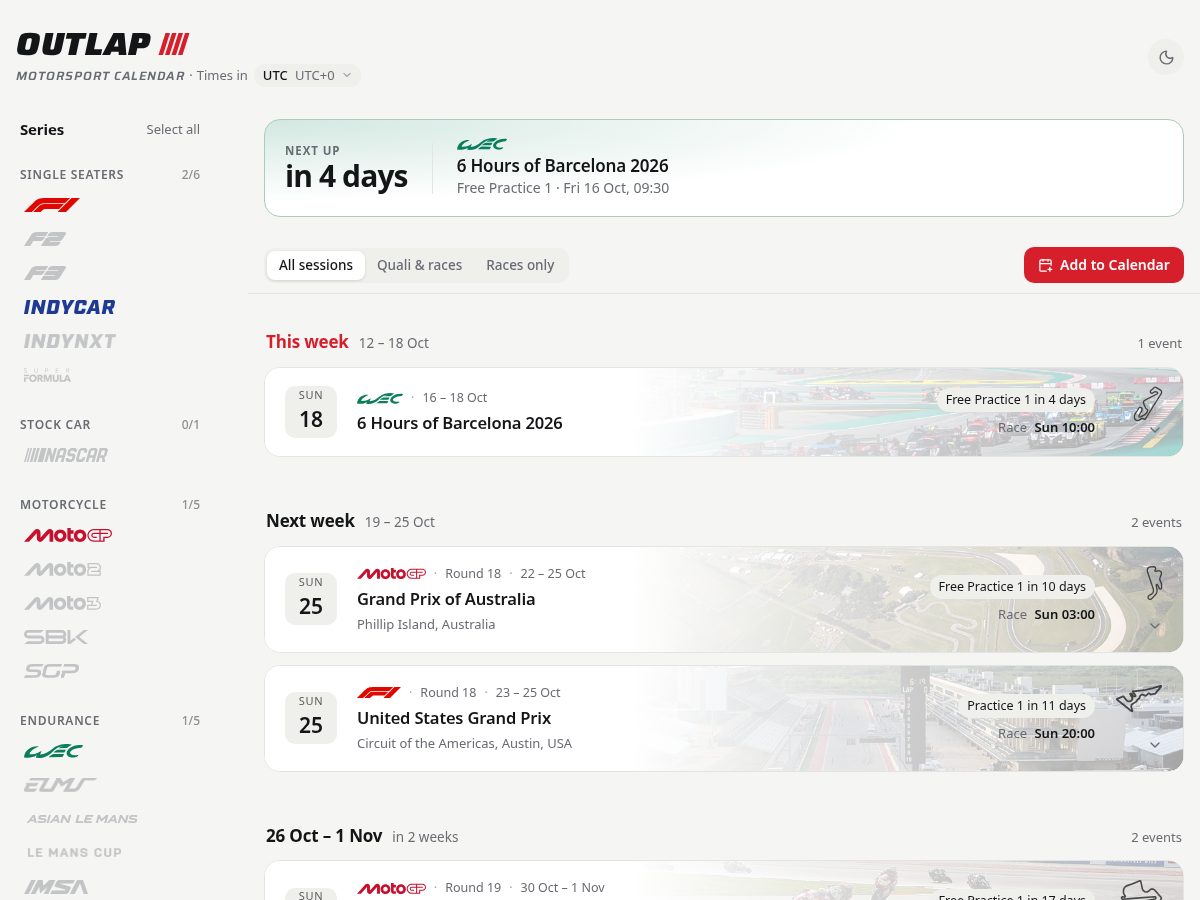Enable the Moto3 series logo
Screen dimensions: 1200x900
63,603
